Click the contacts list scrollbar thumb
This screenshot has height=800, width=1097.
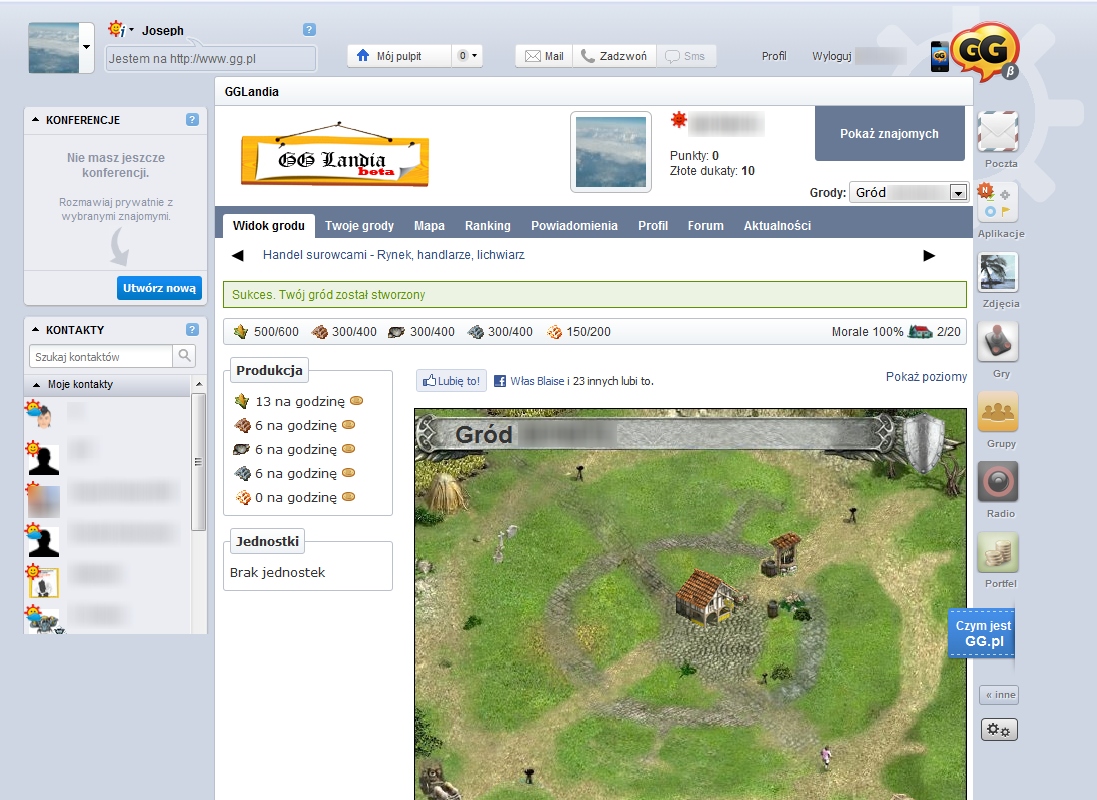(x=198, y=462)
